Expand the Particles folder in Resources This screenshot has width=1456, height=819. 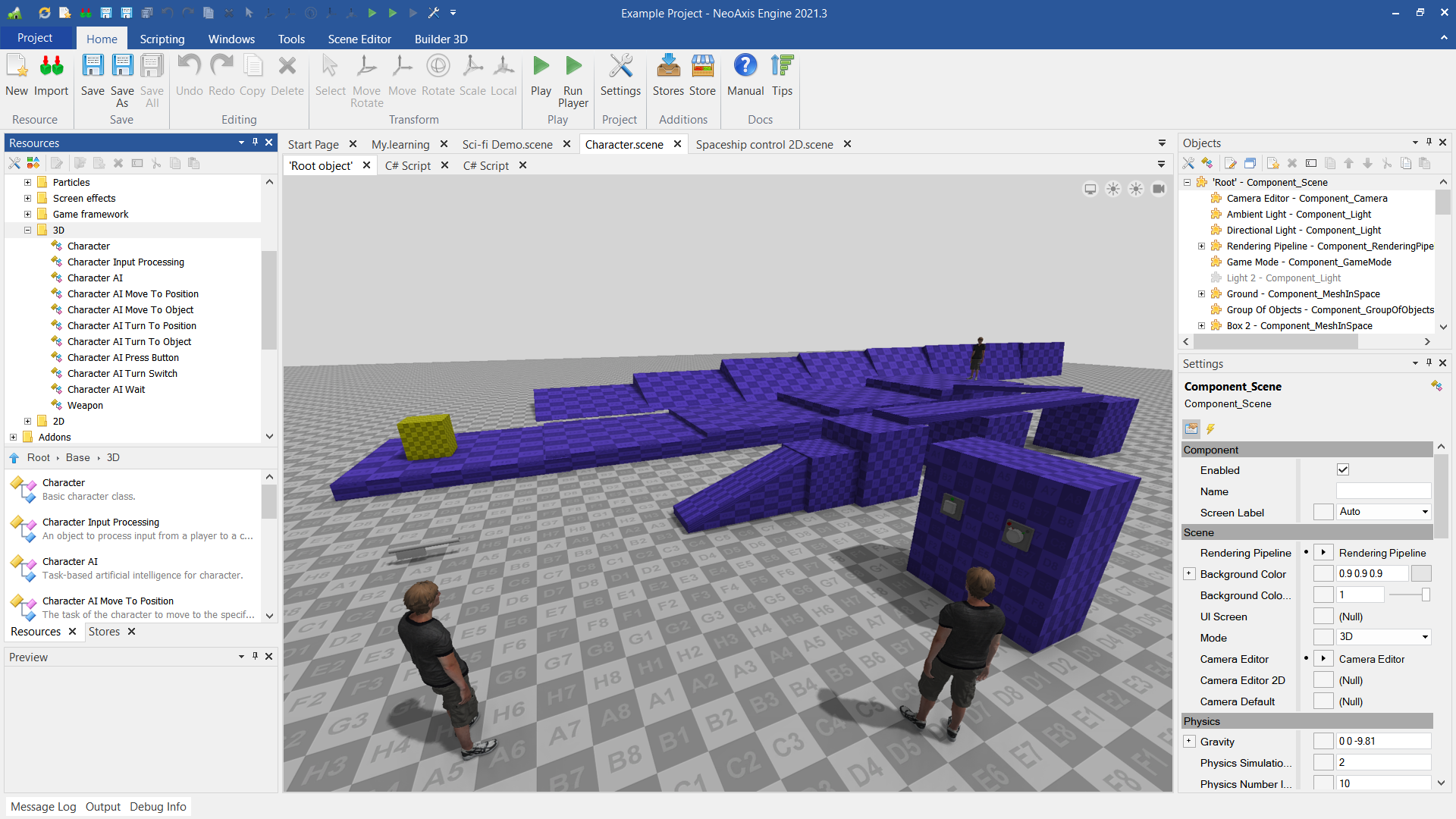(x=27, y=182)
